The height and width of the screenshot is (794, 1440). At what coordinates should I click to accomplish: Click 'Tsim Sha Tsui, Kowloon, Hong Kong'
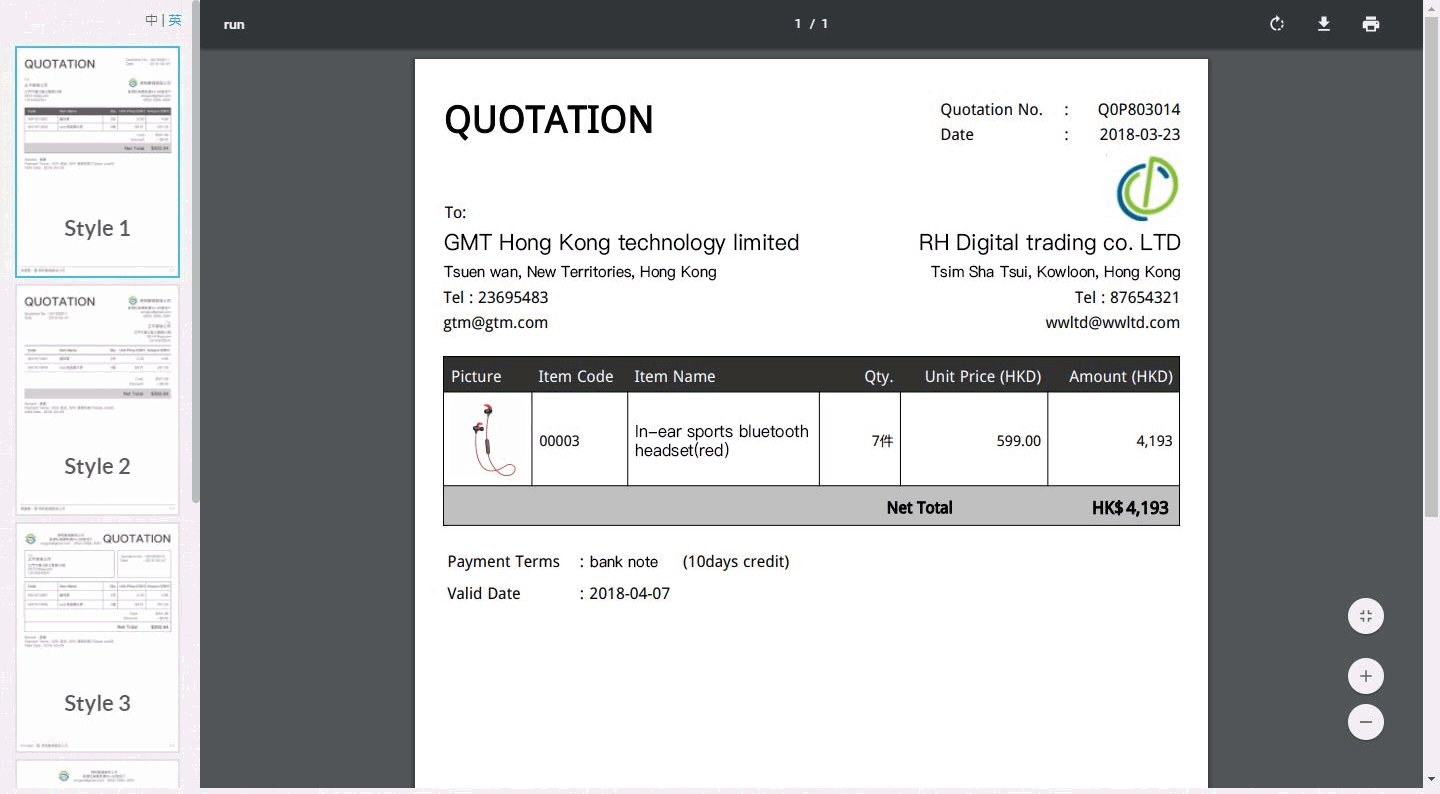(1055, 272)
